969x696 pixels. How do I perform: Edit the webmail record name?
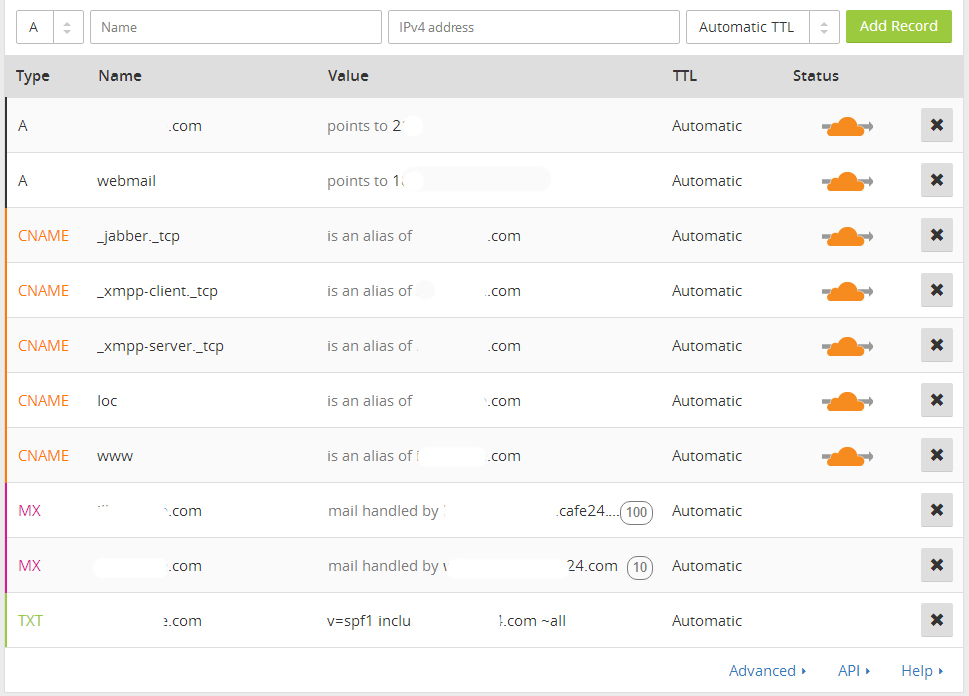pos(126,180)
